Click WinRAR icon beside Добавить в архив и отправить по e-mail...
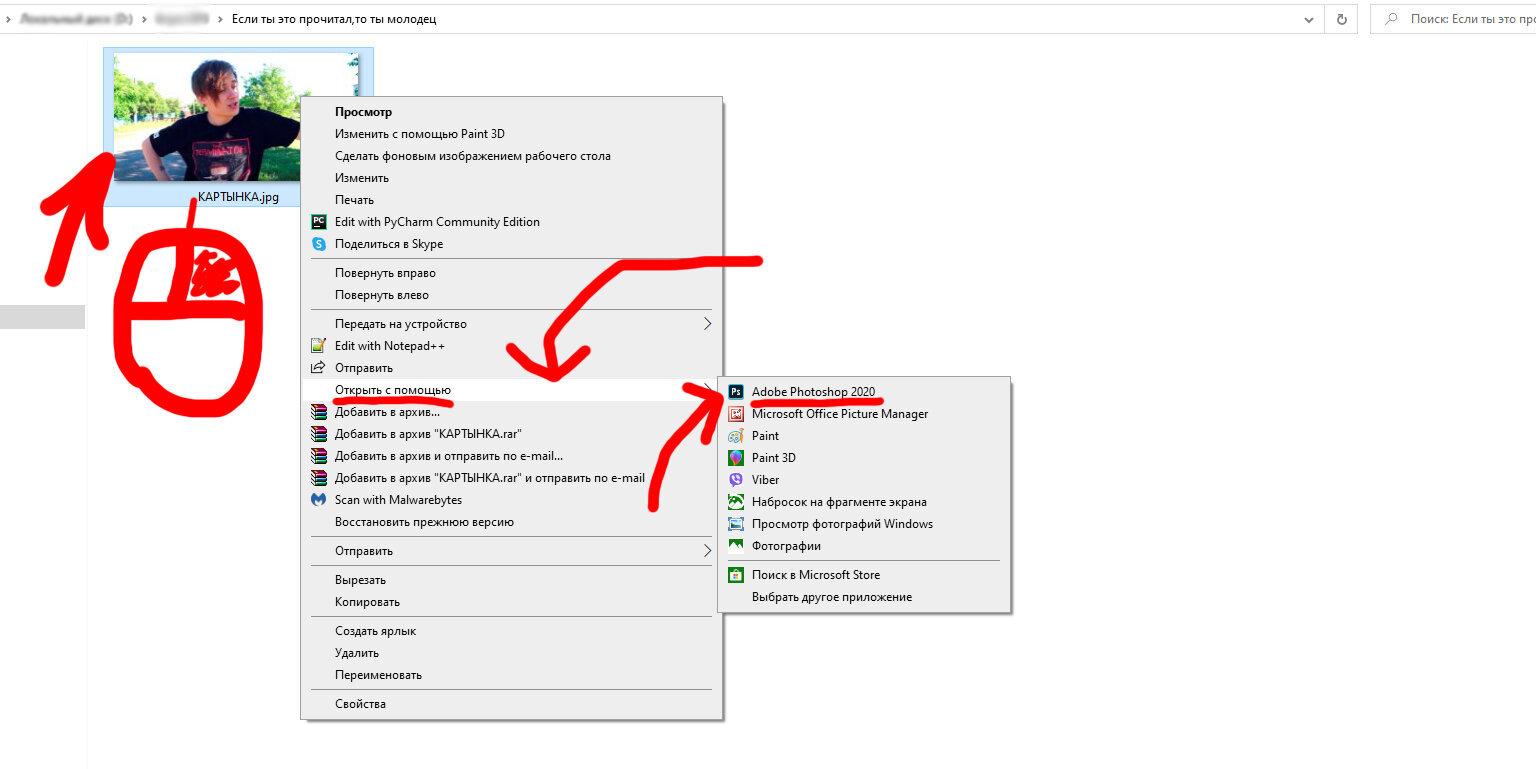Screen dimensions: 1536x769 tap(319, 456)
